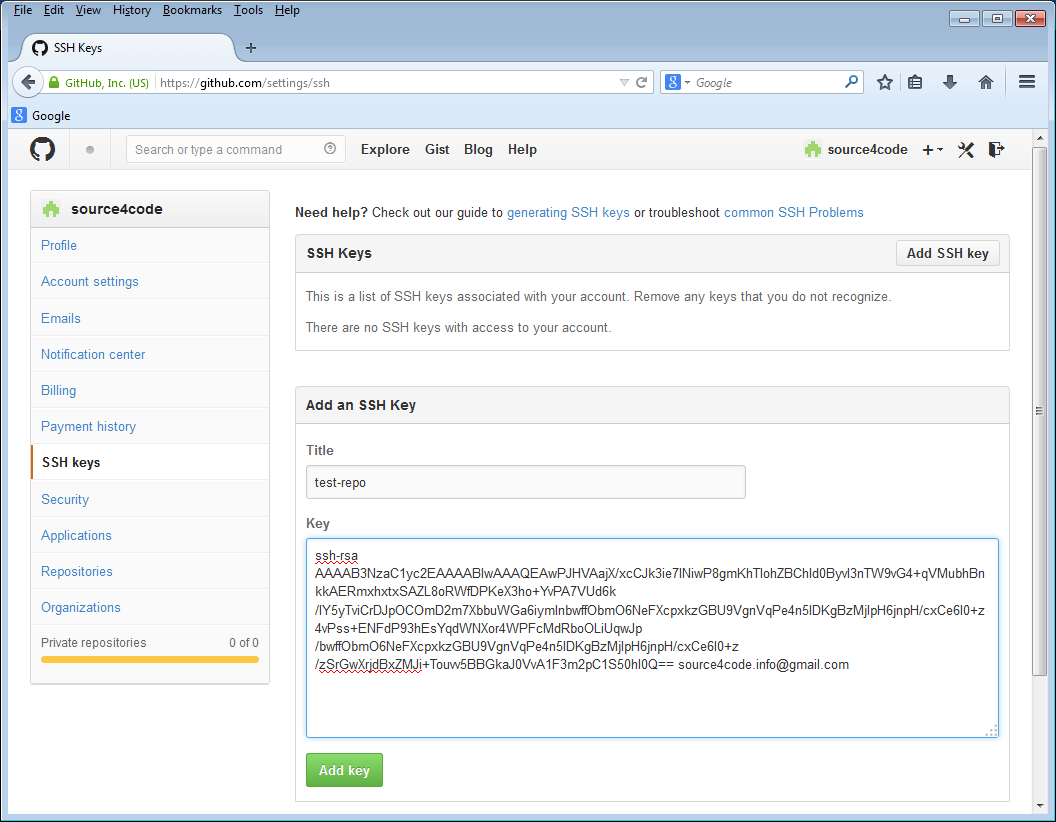This screenshot has width=1056, height=822.
Task: Open the View menu
Action: pyautogui.click(x=88, y=10)
